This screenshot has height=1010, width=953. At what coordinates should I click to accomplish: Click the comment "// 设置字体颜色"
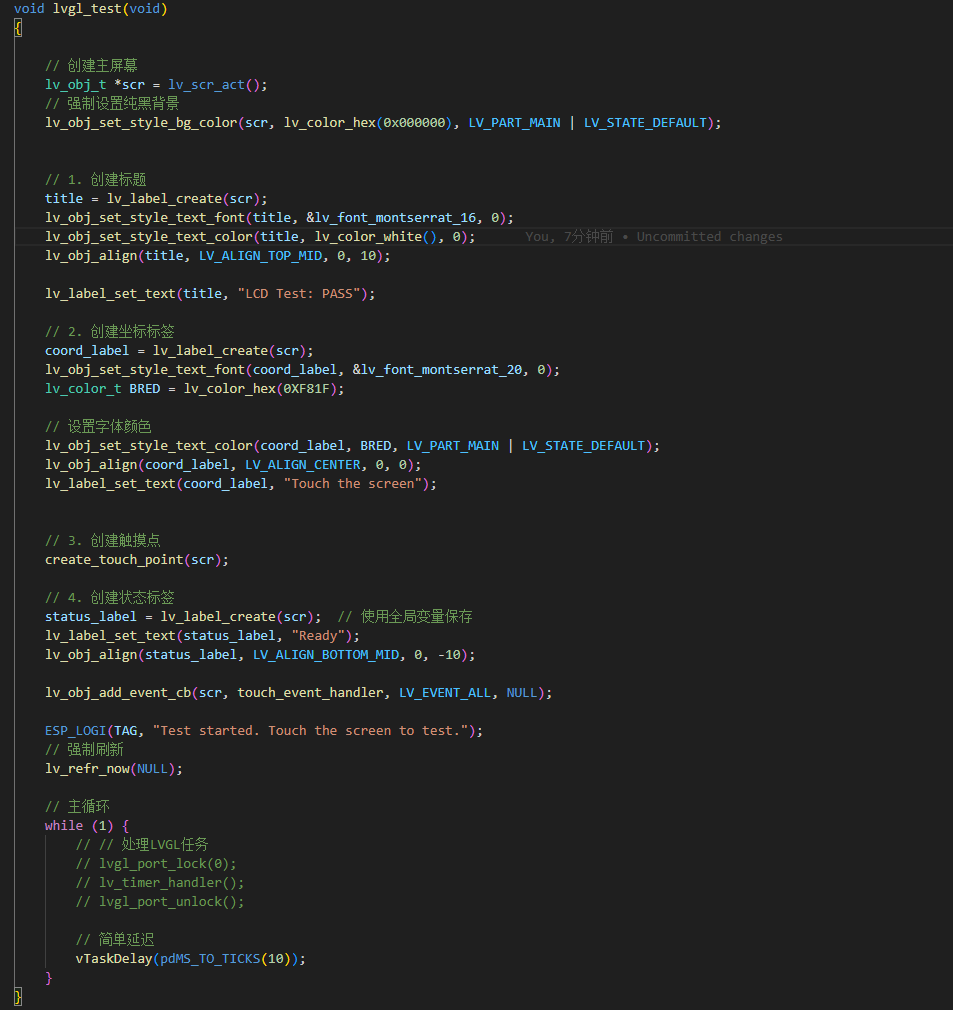pyautogui.click(x=98, y=427)
